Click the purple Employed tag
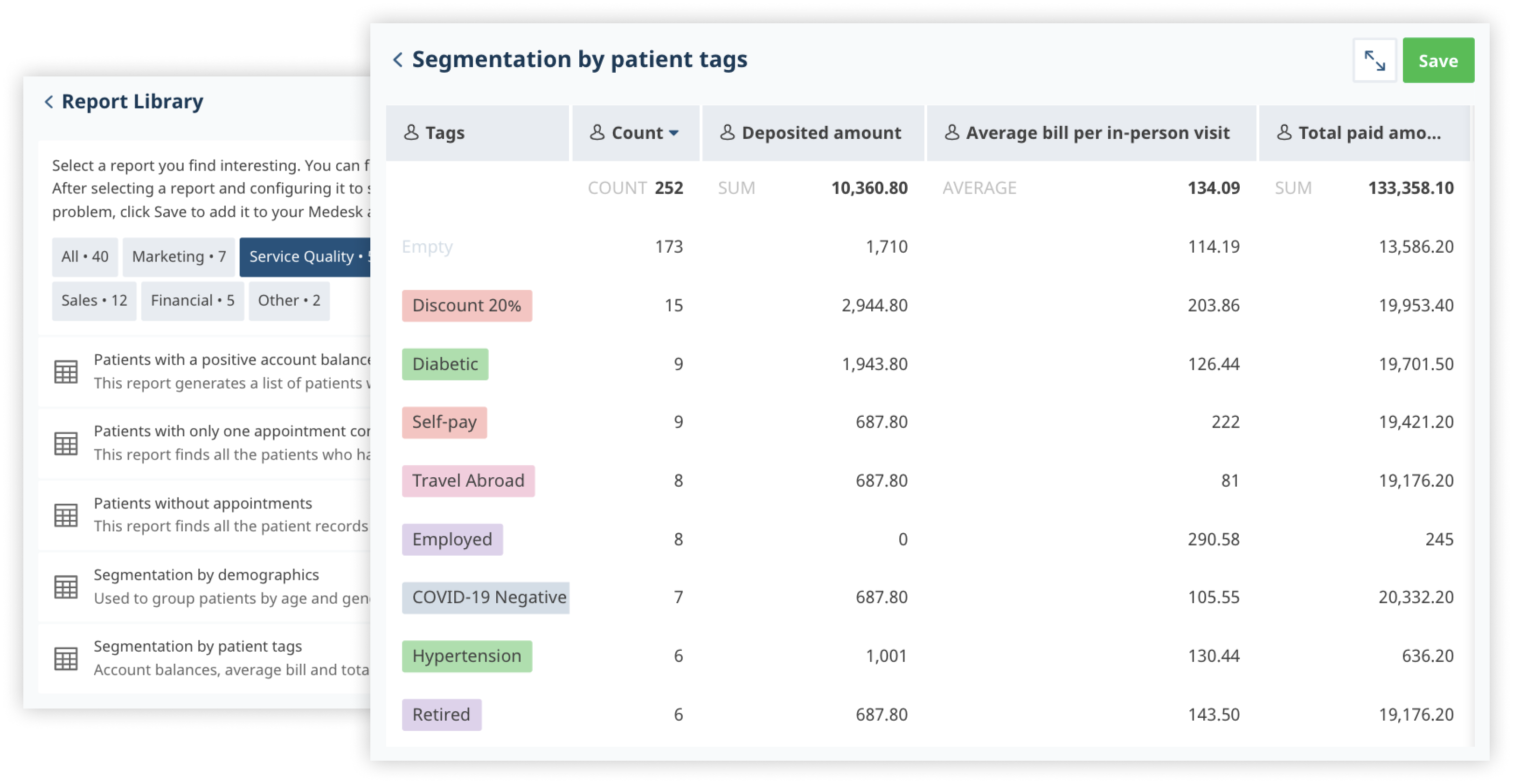 pos(451,539)
